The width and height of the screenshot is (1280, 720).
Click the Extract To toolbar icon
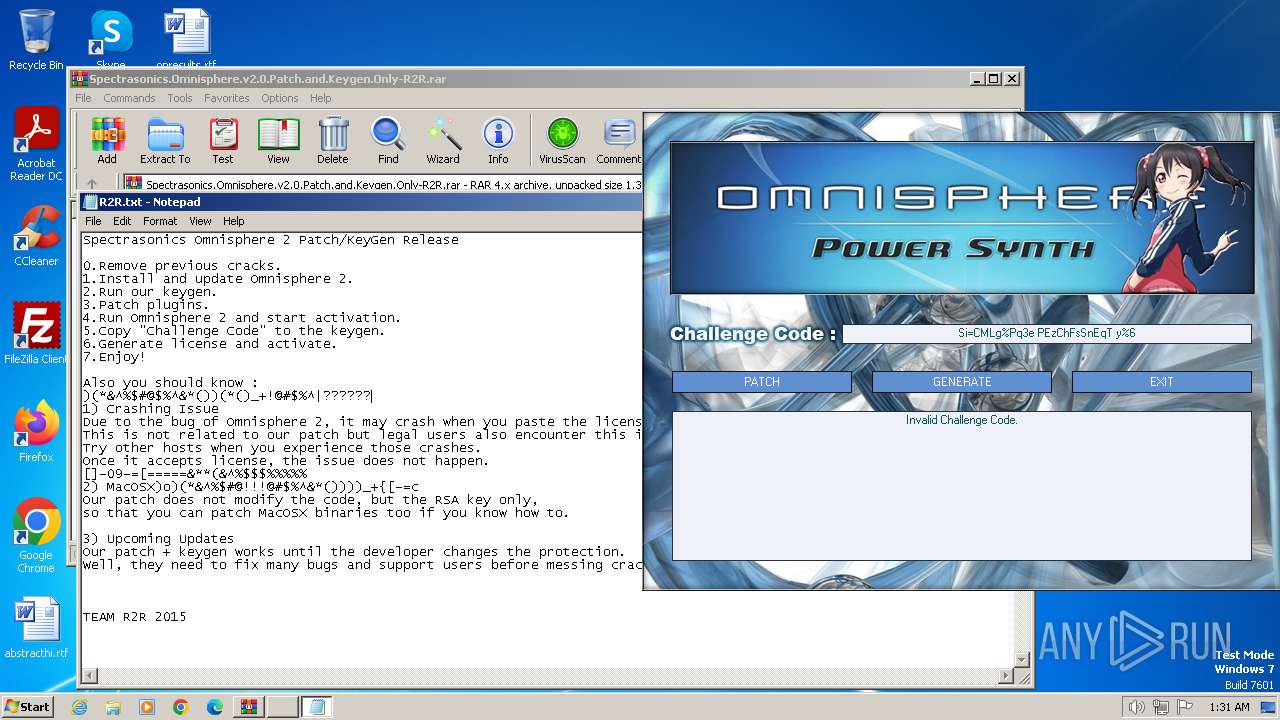[165, 140]
